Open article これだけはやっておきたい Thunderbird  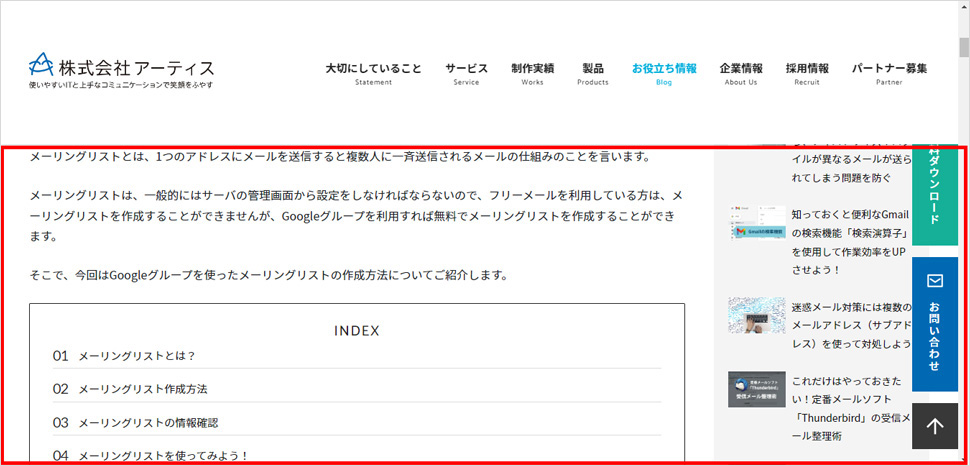pos(851,408)
